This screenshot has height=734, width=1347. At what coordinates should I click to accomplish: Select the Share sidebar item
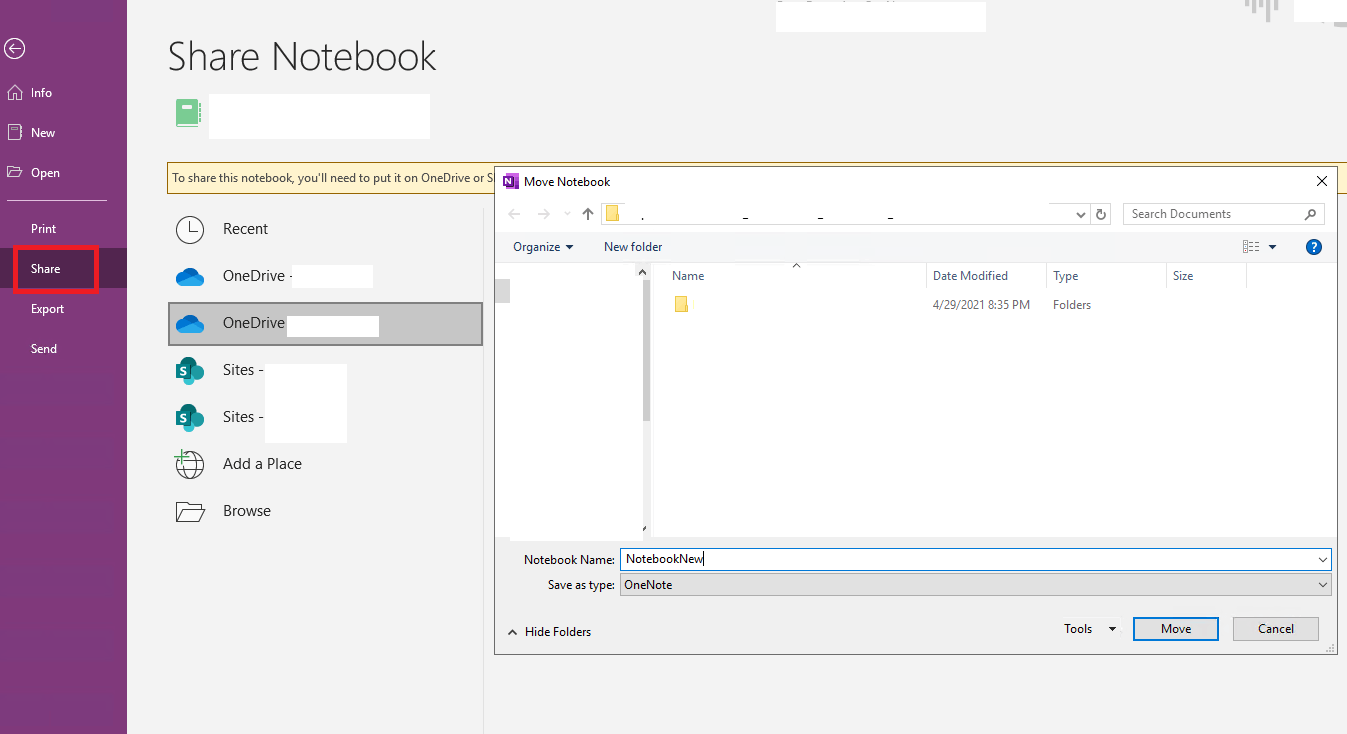pyautogui.click(x=63, y=269)
